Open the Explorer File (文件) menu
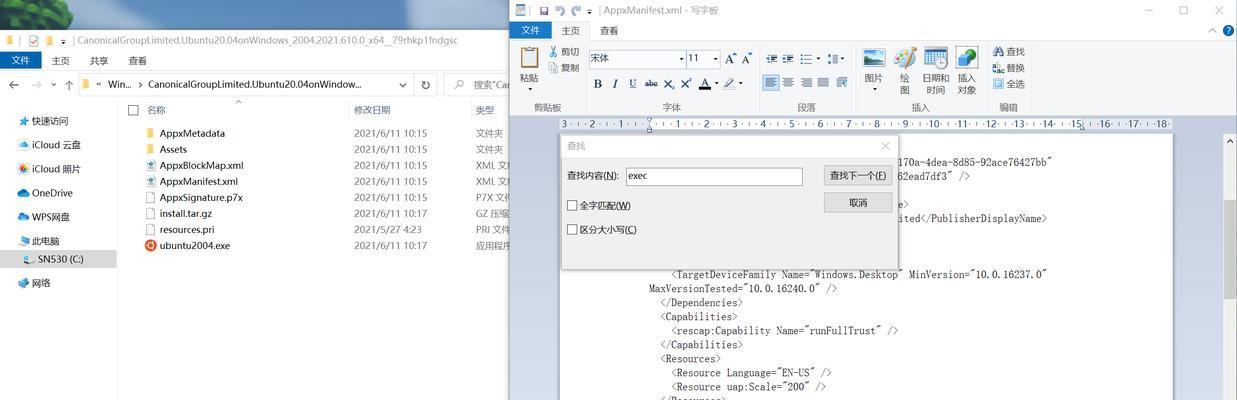 pyautogui.click(x=20, y=61)
